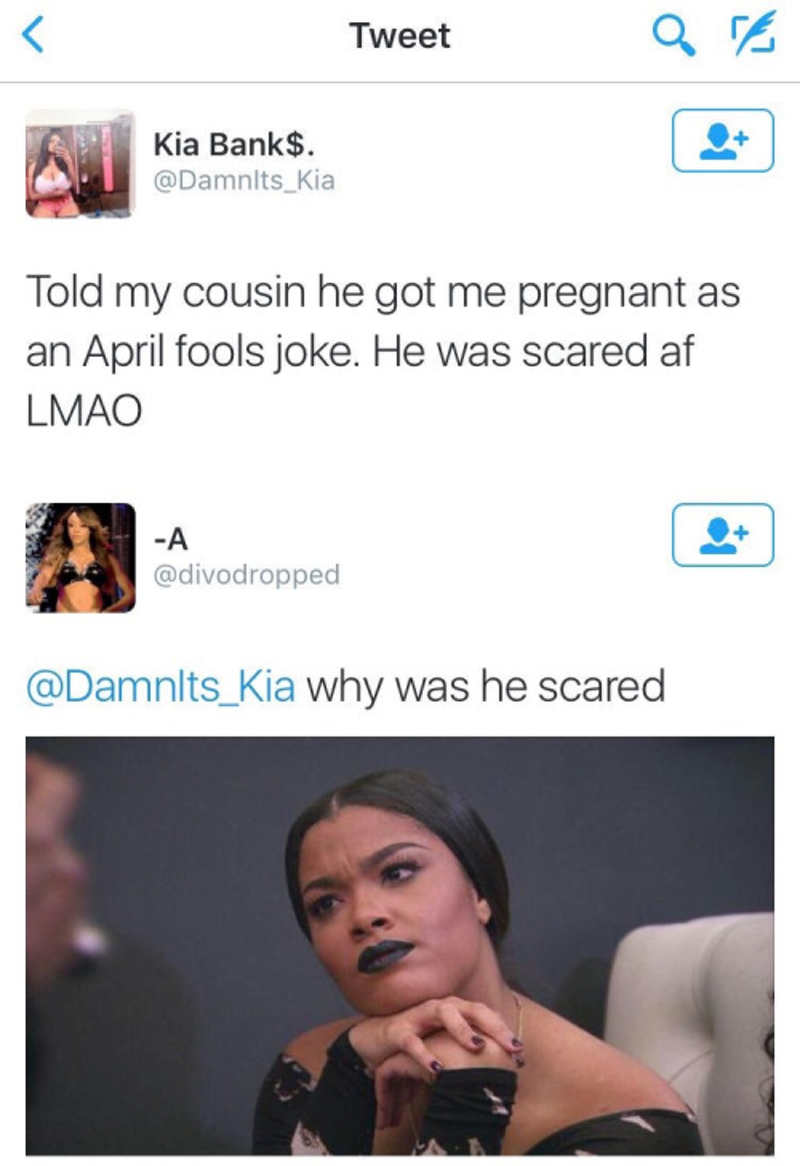Image resolution: width=800 pixels, height=1166 pixels.
Task: Open the blue @DamnIts_Kia mention in reply
Action: (161, 686)
